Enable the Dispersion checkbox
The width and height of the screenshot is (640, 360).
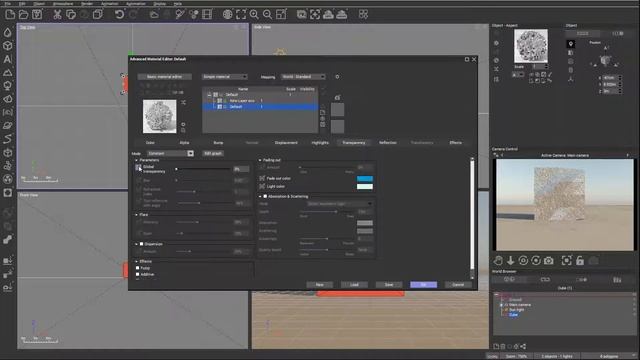[x=142, y=244]
